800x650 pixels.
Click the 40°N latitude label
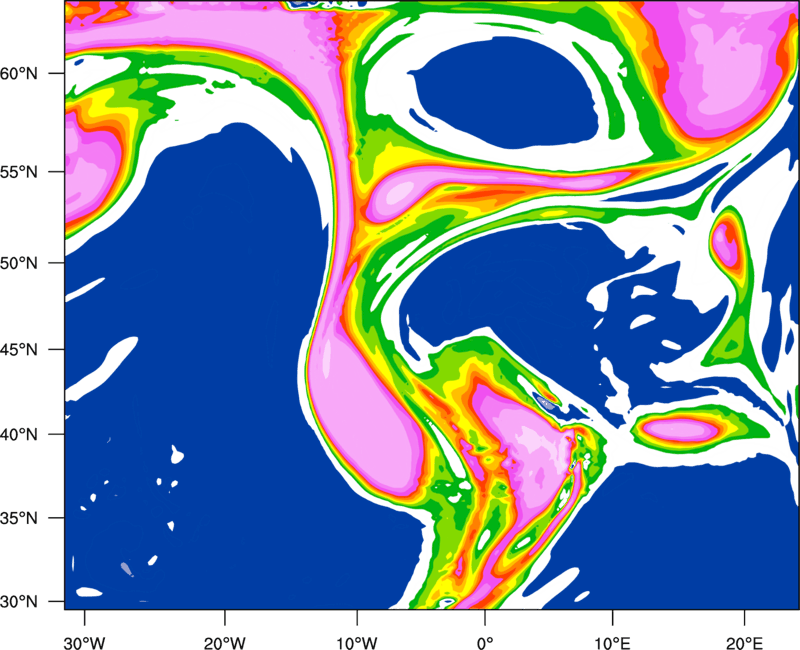19,435
